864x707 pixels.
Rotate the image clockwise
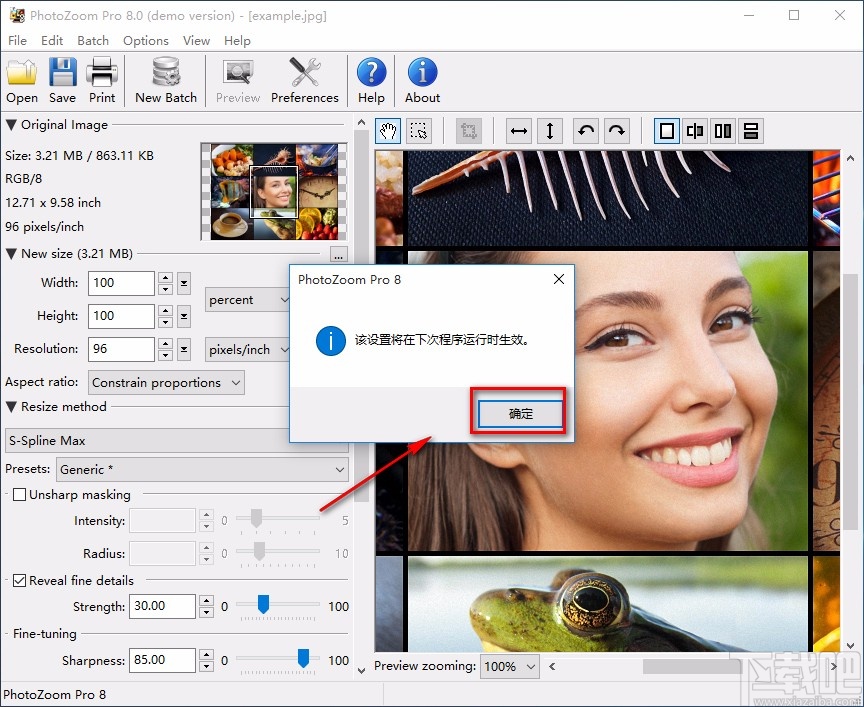coord(617,131)
